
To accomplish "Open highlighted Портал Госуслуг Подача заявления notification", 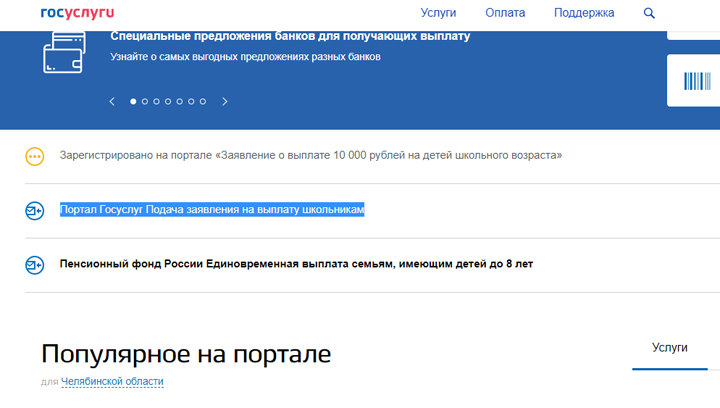I will point(212,210).
